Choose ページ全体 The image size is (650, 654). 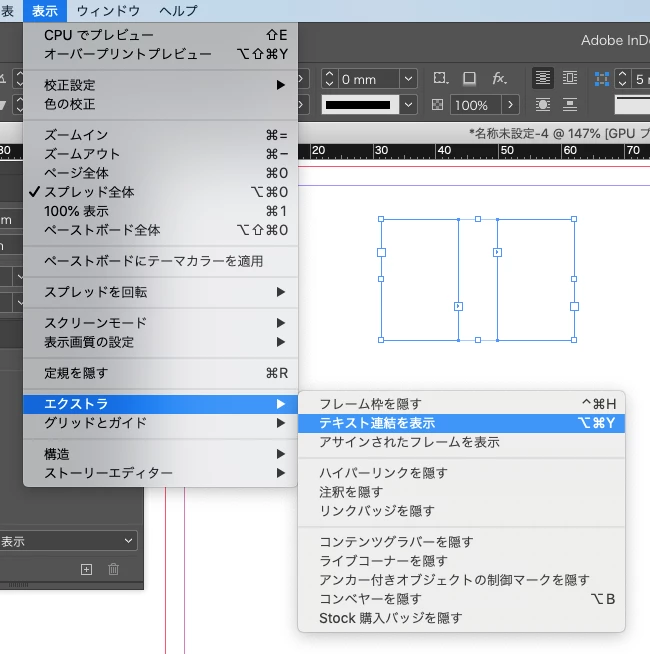tap(161, 173)
